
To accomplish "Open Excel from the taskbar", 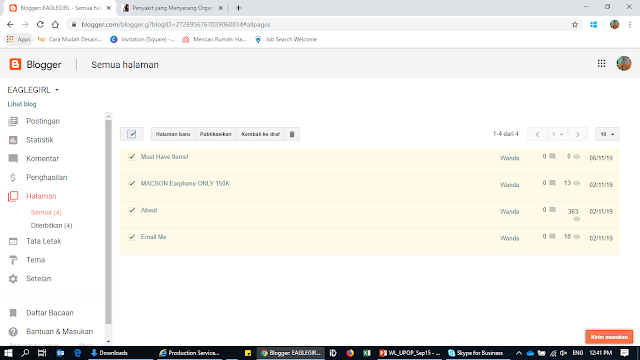I will [x=367, y=353].
